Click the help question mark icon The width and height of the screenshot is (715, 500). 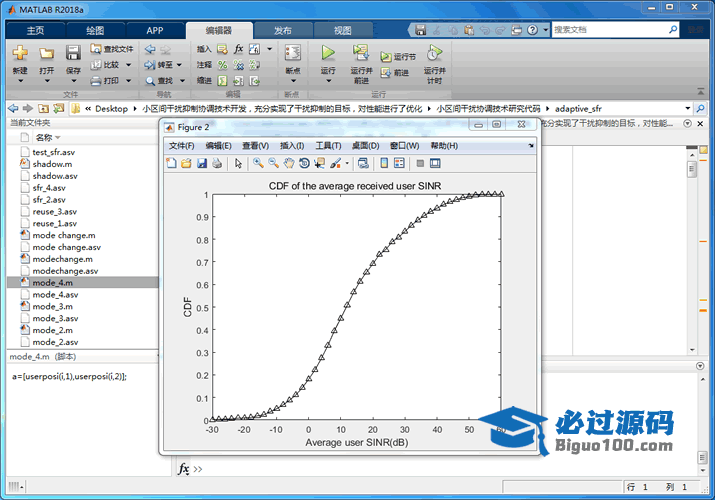pos(532,30)
